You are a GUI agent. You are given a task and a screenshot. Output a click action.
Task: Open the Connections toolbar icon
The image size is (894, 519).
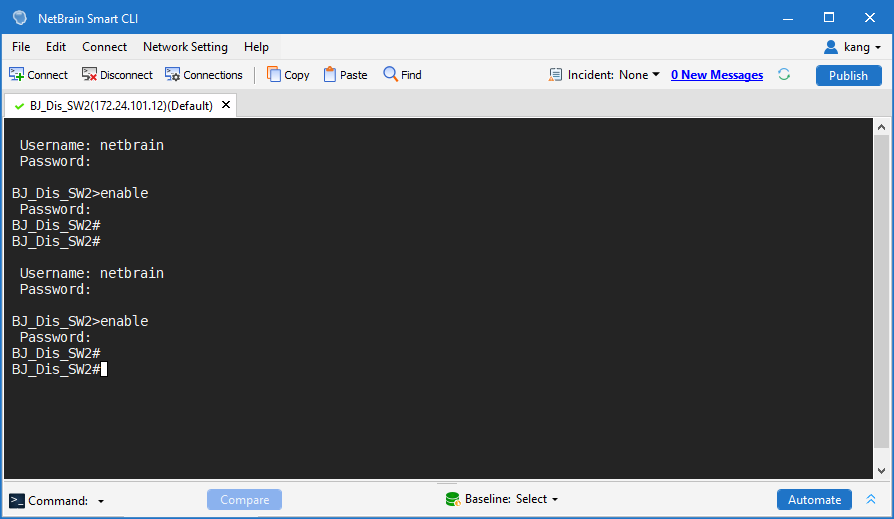coord(172,75)
